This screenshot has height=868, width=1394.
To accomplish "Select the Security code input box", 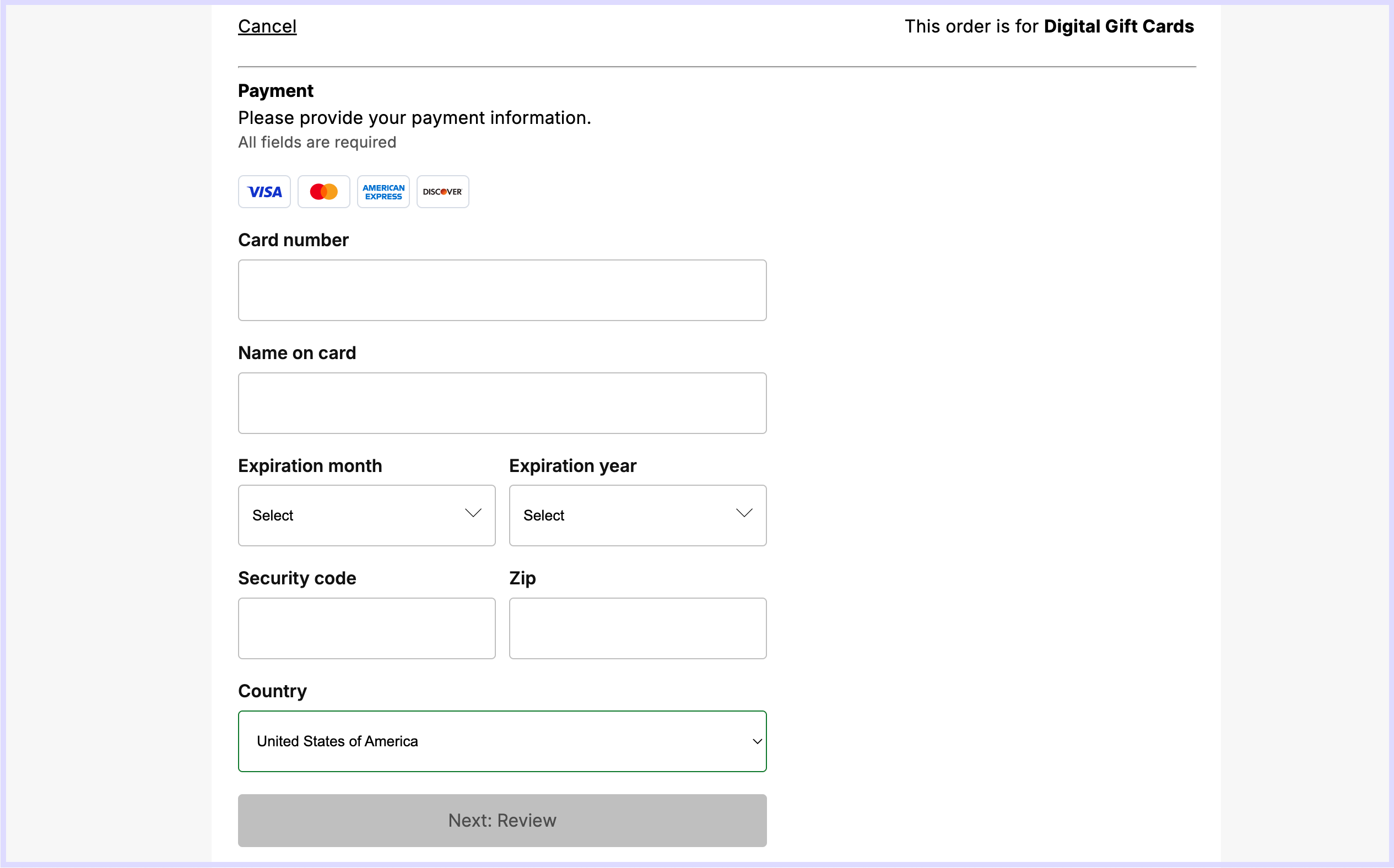I will [366, 628].
